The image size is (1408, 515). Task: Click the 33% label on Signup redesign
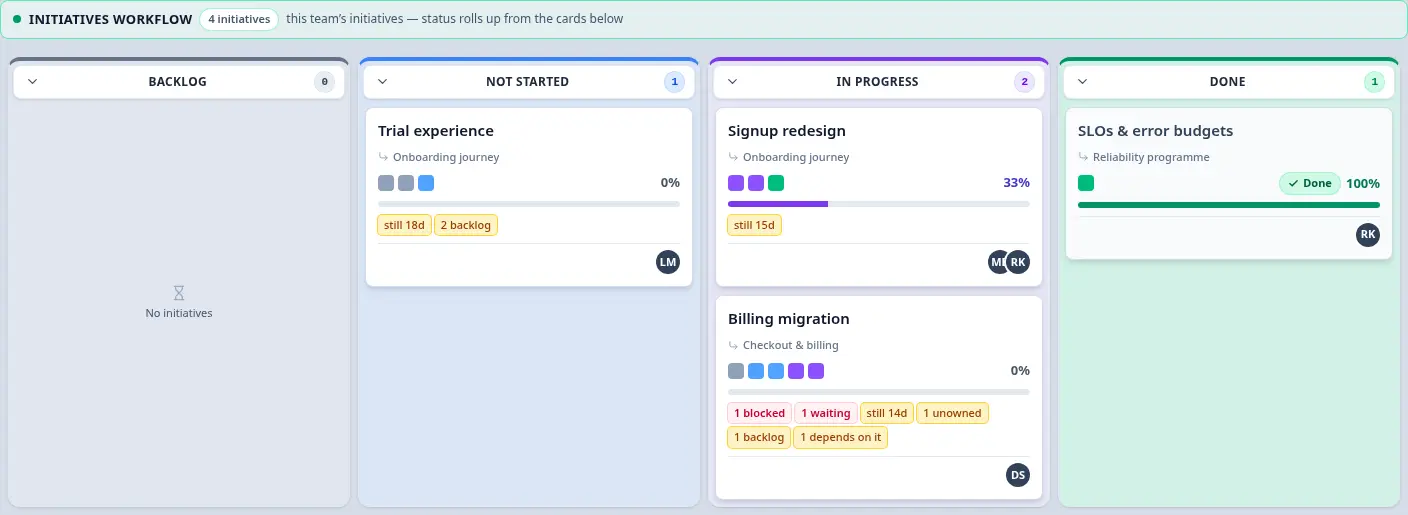(1016, 183)
